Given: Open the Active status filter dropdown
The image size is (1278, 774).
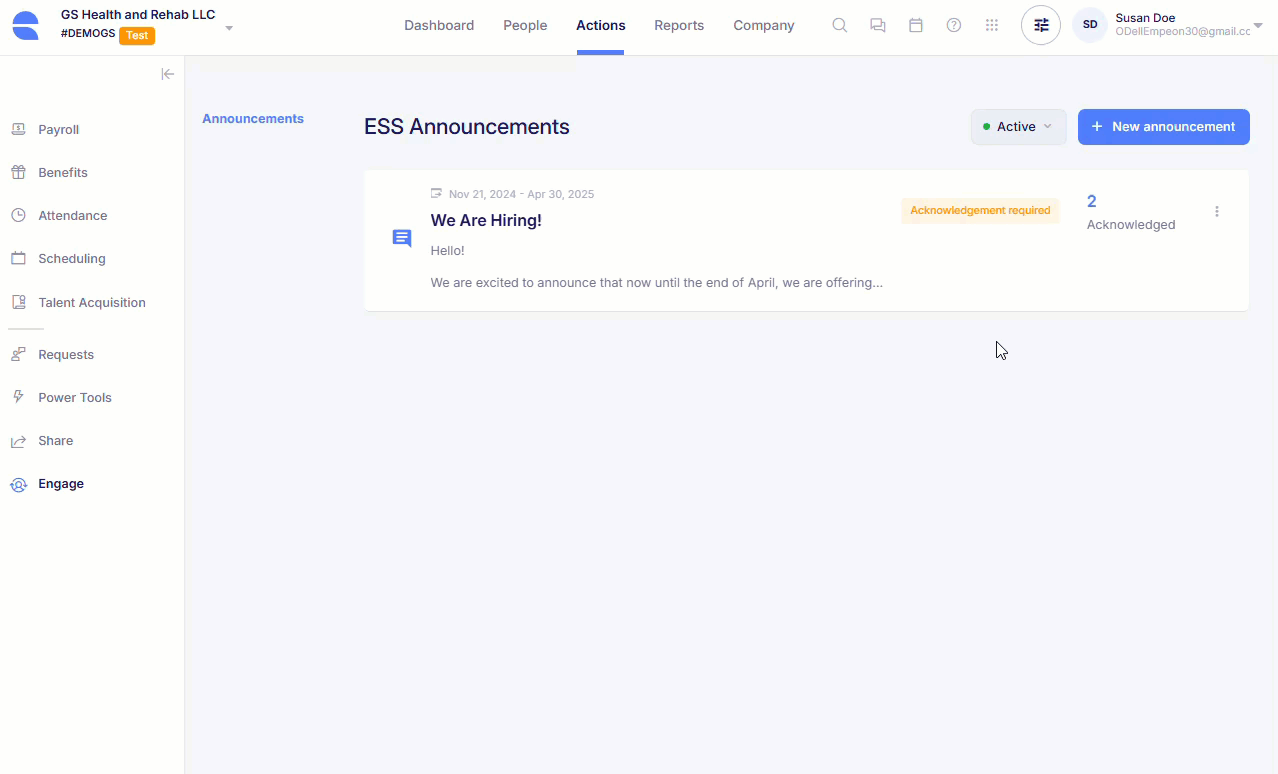Looking at the screenshot, I should [x=1017, y=126].
